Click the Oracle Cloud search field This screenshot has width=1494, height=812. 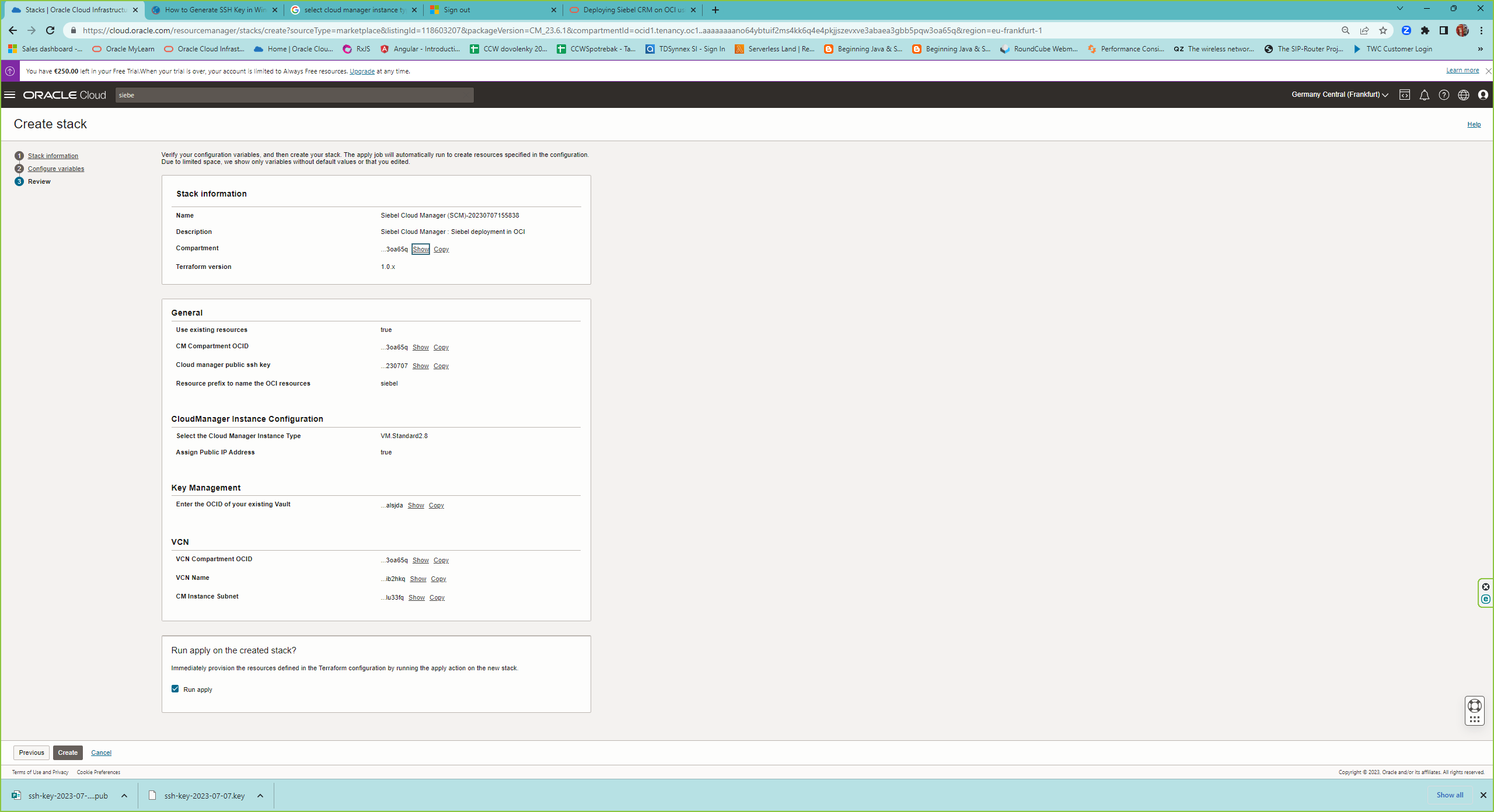[x=295, y=95]
